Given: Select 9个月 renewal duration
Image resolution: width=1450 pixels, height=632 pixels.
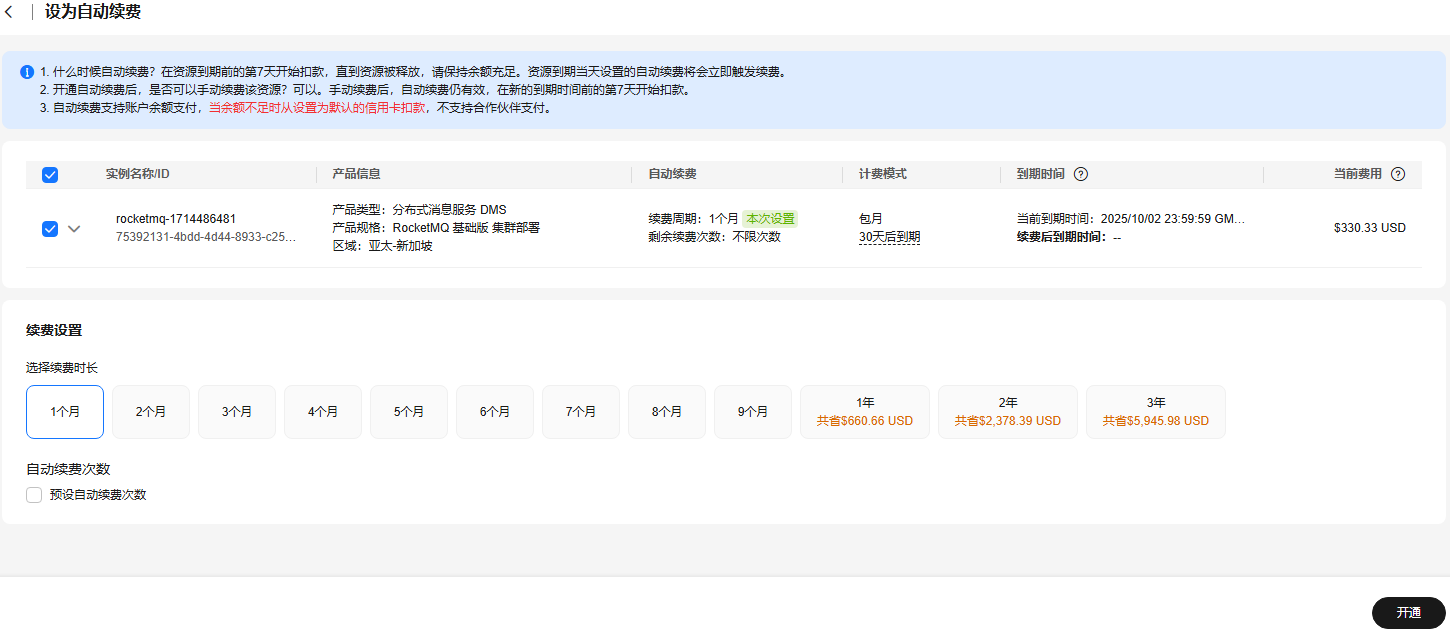Looking at the screenshot, I should pos(753,412).
